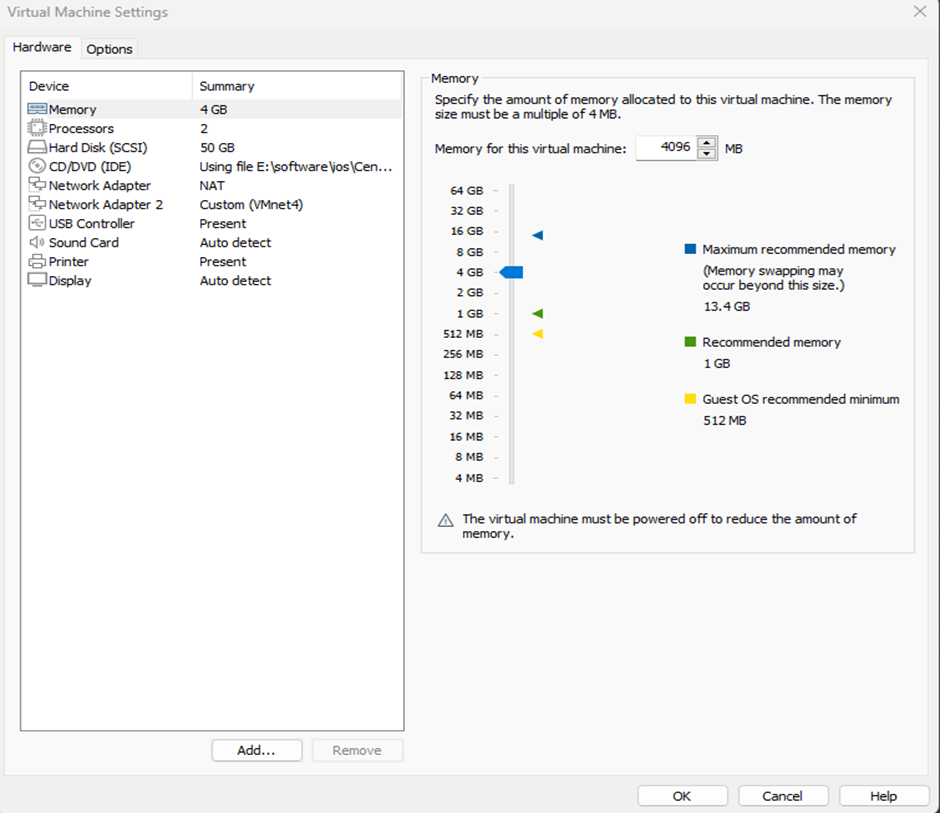The image size is (940, 813).
Task: Select the Hard Disk (SCSI) row label
Action: (98, 148)
